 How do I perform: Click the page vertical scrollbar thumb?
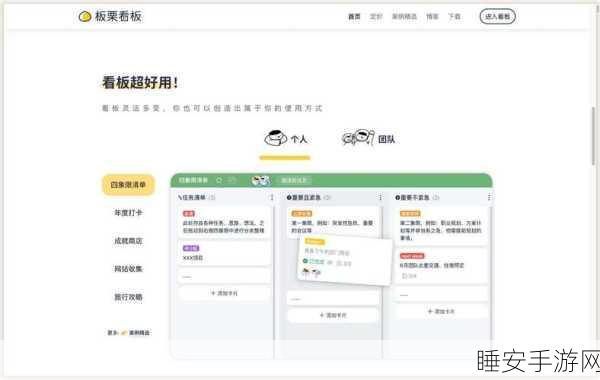[593, 136]
